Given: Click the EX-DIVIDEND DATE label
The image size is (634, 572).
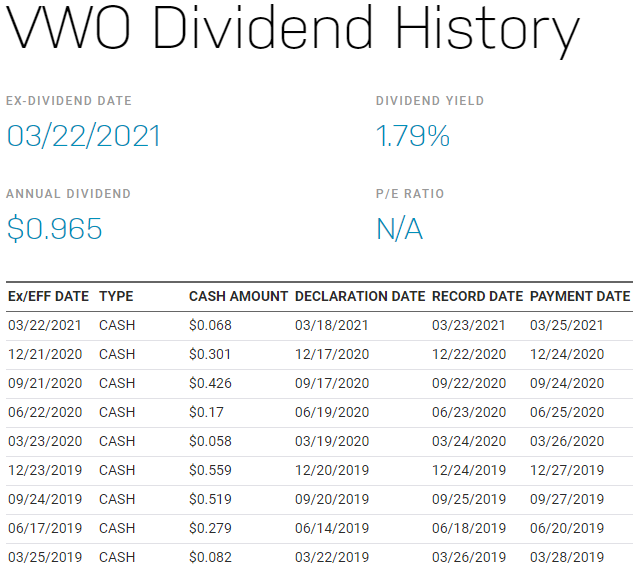Looking at the screenshot, I should tap(69, 101).
